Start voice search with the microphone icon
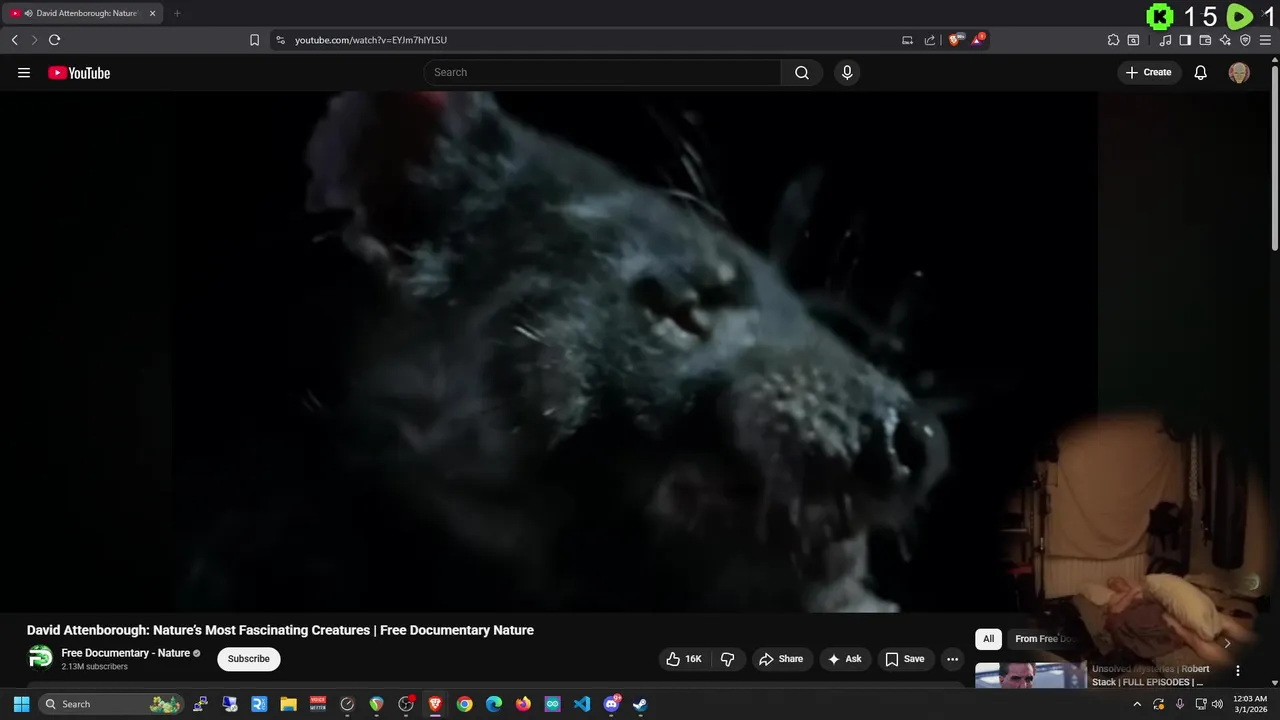The width and height of the screenshot is (1280, 720). 847,72
